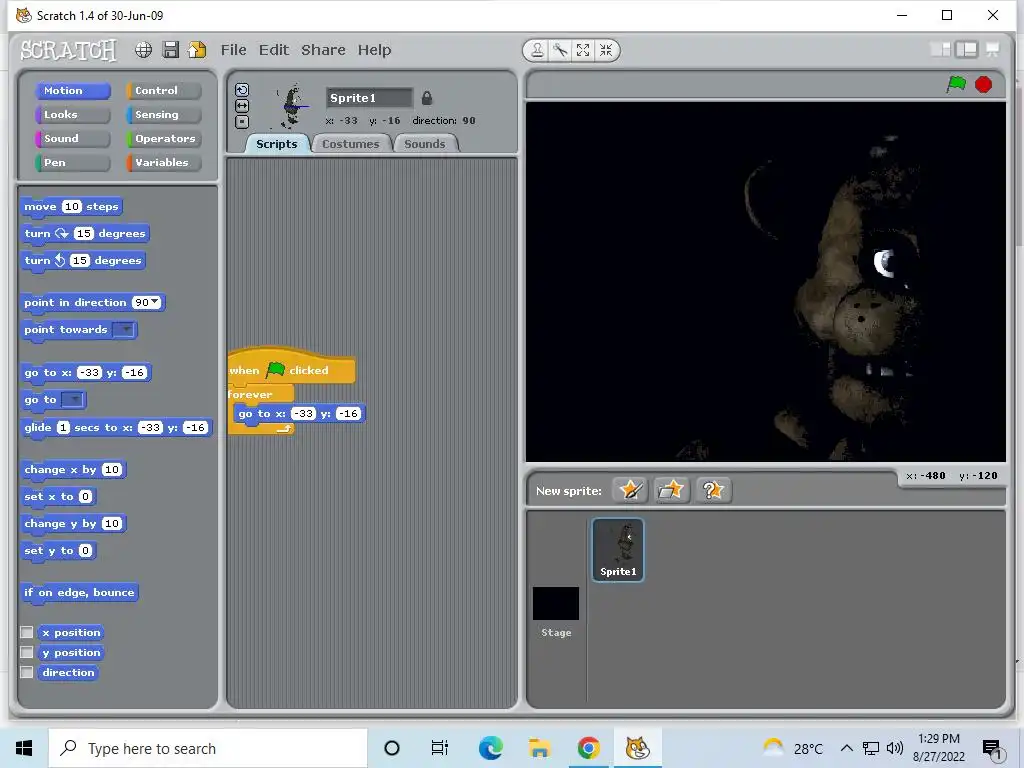Set rotation style to can rotate
This screenshot has width=1024, height=768.
click(242, 90)
